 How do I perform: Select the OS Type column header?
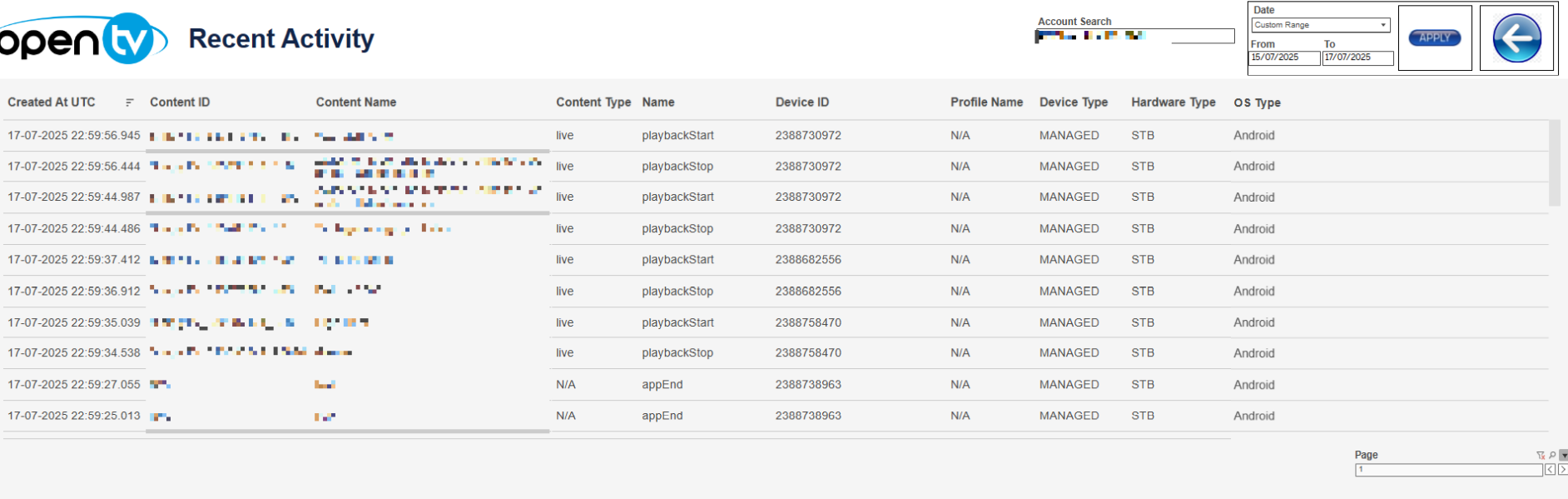[1257, 102]
